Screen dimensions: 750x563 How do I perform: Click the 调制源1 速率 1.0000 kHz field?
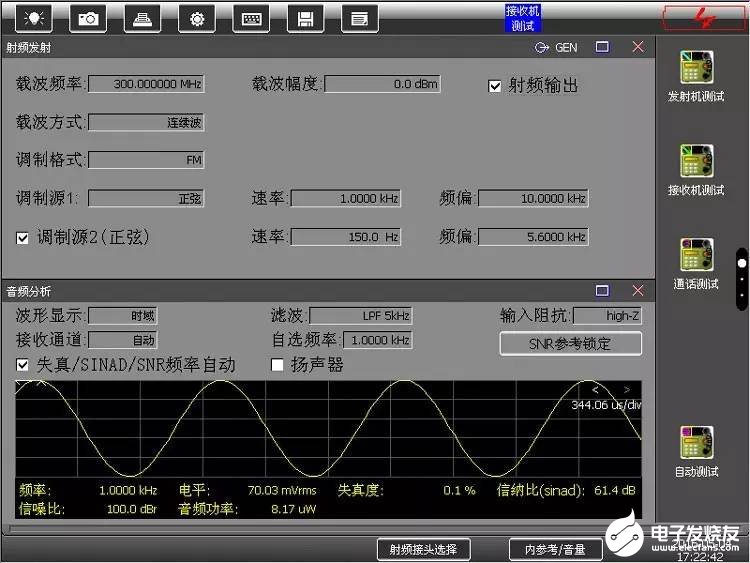(346, 198)
